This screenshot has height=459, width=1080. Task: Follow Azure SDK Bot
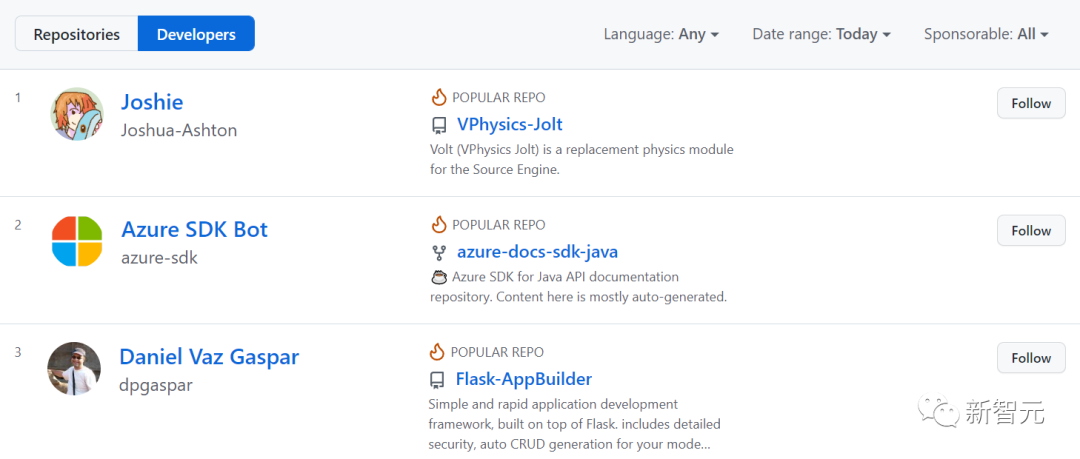(x=1030, y=230)
